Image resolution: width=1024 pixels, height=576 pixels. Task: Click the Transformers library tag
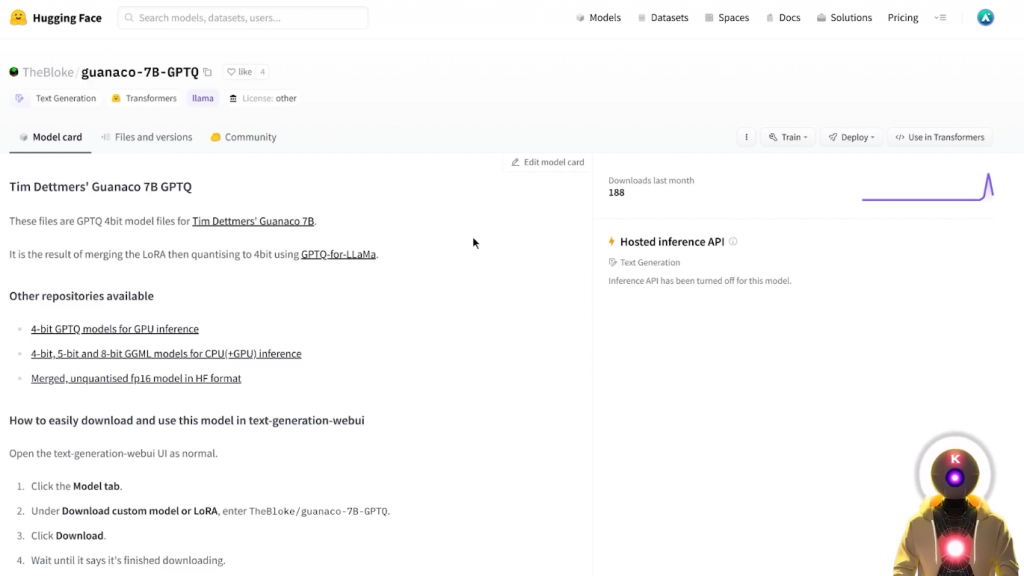(145, 98)
